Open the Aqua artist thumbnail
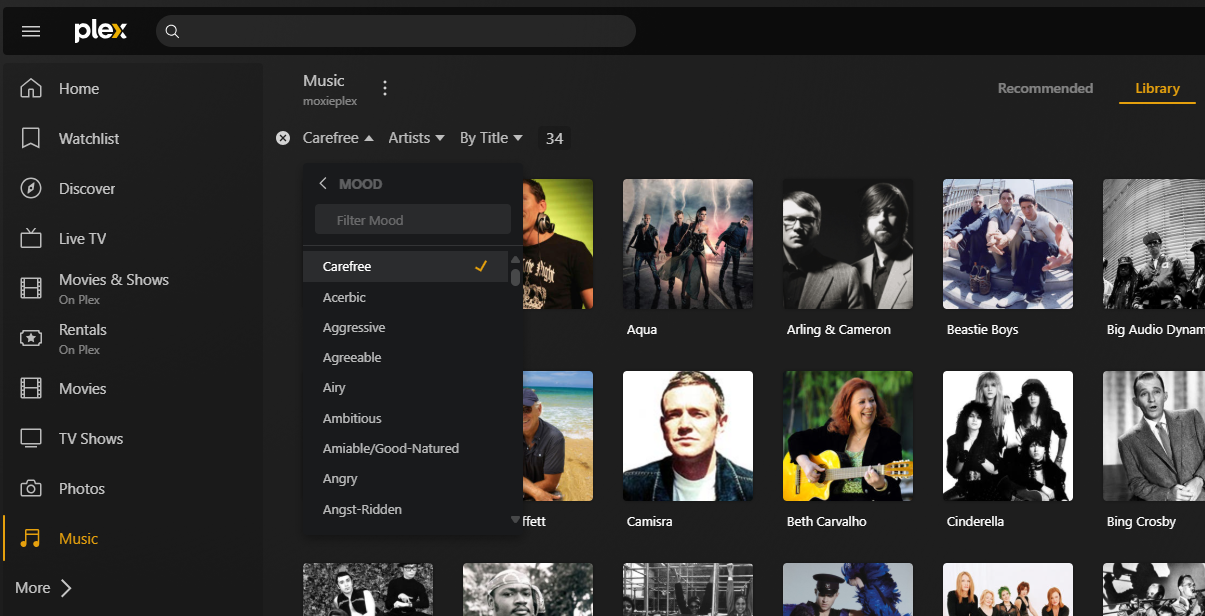The height and width of the screenshot is (616, 1205). [688, 244]
